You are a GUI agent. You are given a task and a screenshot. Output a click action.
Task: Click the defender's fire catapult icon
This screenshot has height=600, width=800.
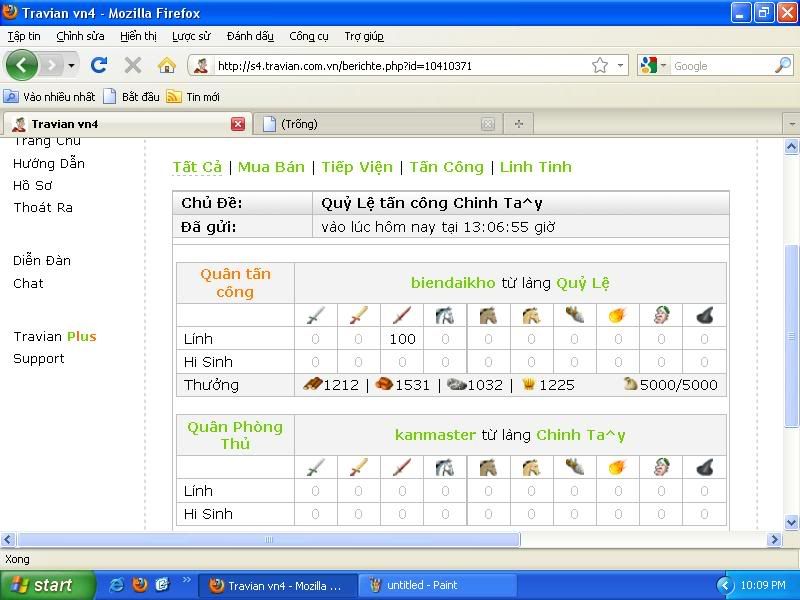[617, 467]
